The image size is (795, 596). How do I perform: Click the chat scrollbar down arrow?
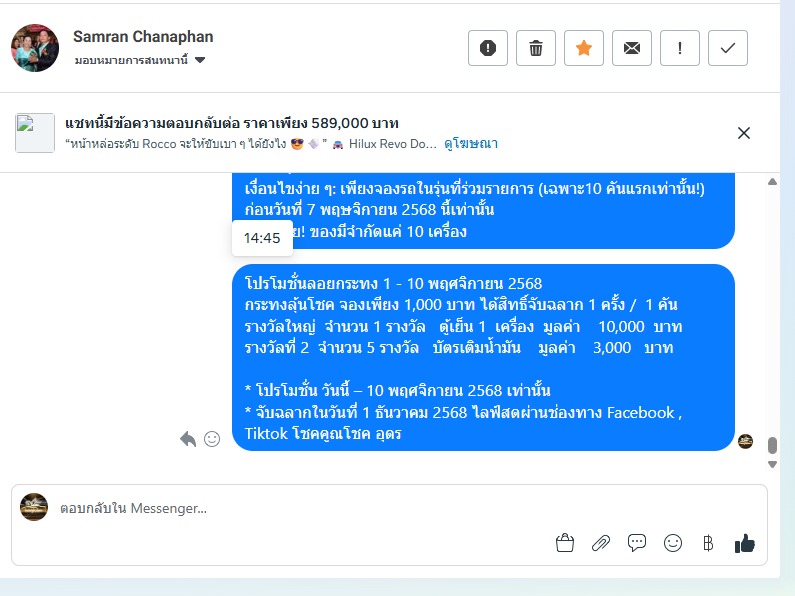coord(772,464)
